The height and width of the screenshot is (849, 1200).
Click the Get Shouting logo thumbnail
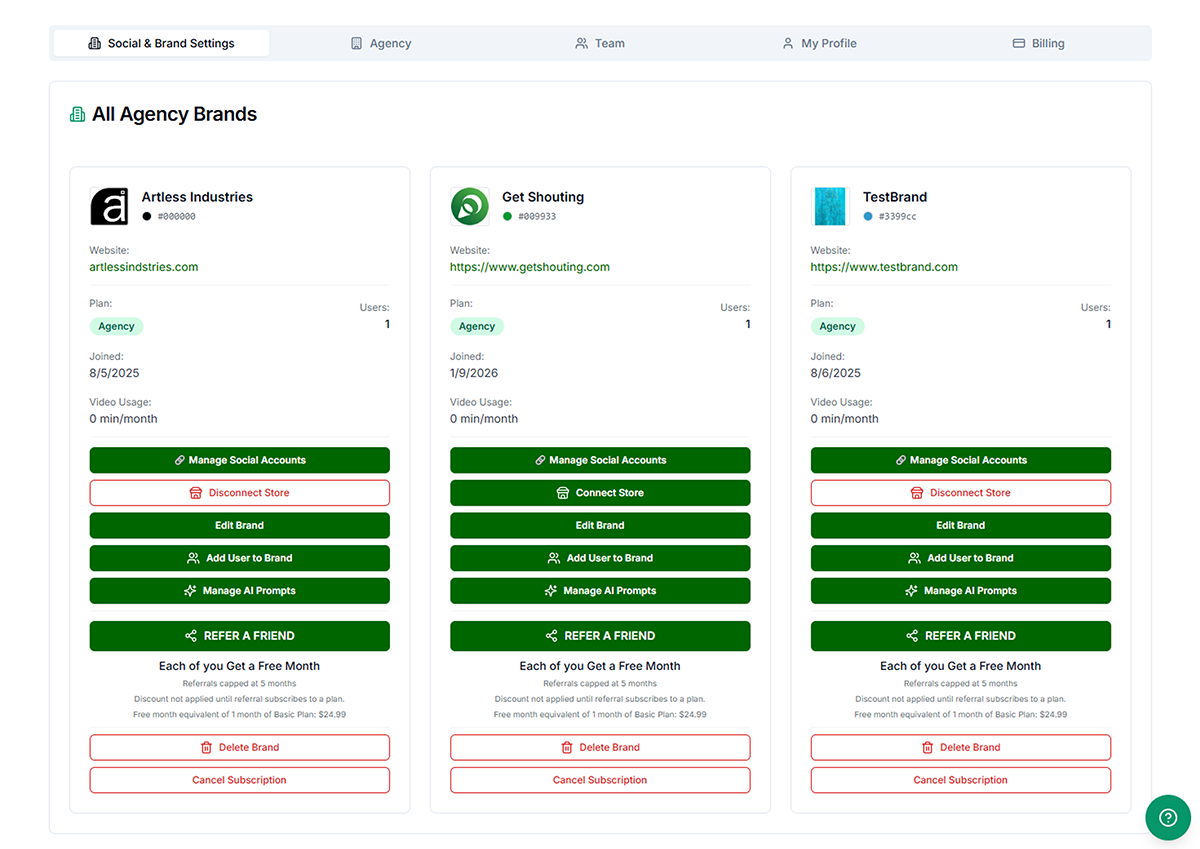point(469,206)
